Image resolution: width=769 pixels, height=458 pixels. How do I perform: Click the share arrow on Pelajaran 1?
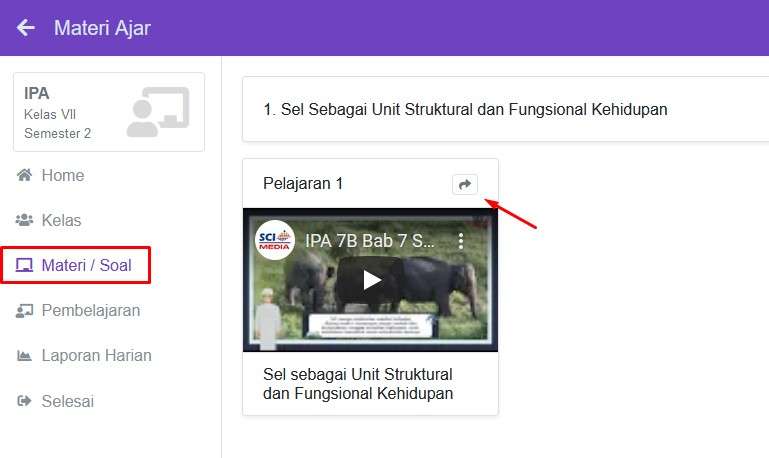[x=464, y=184]
